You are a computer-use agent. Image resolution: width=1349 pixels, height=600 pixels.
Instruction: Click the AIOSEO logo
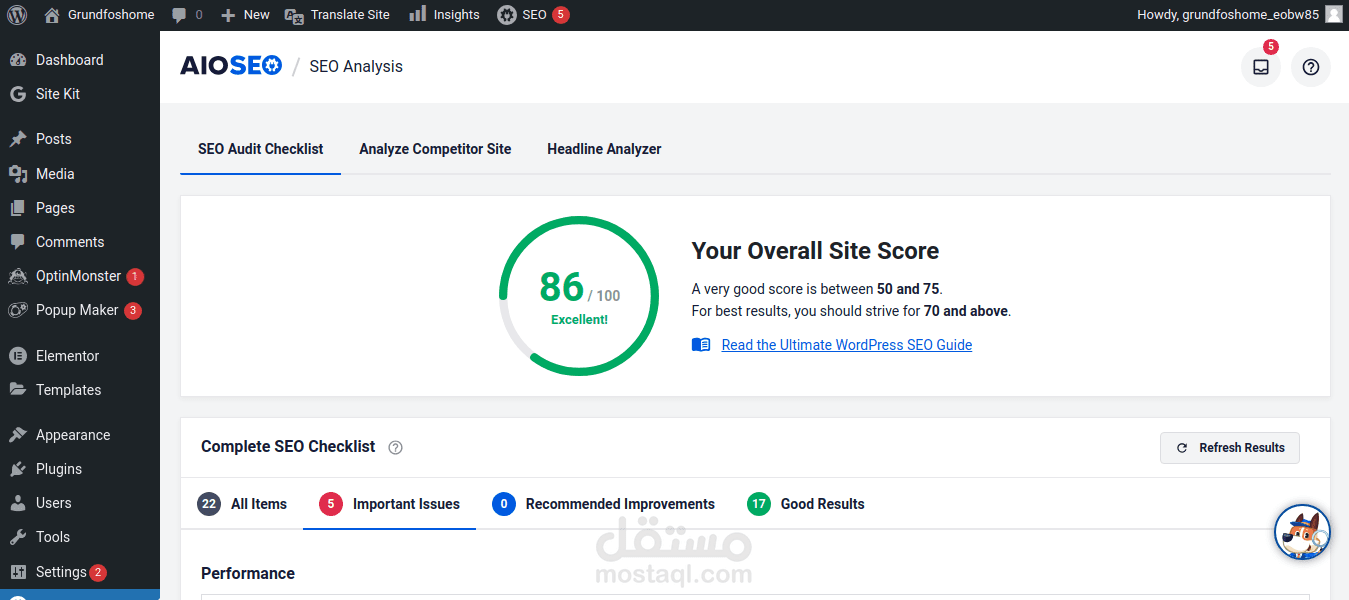tap(231, 66)
